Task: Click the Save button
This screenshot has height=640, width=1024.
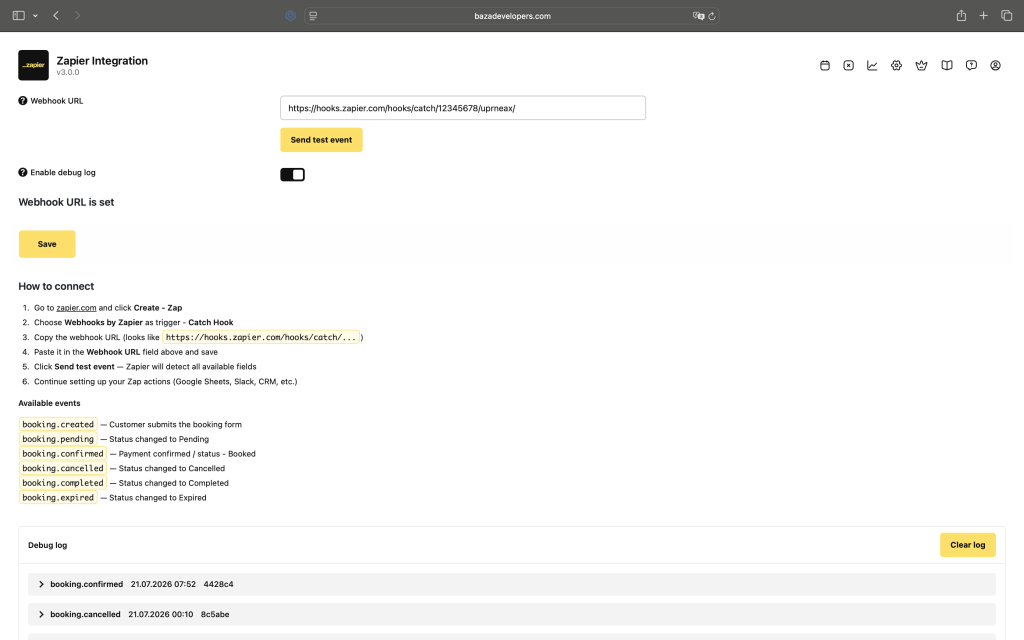Action: [47, 244]
